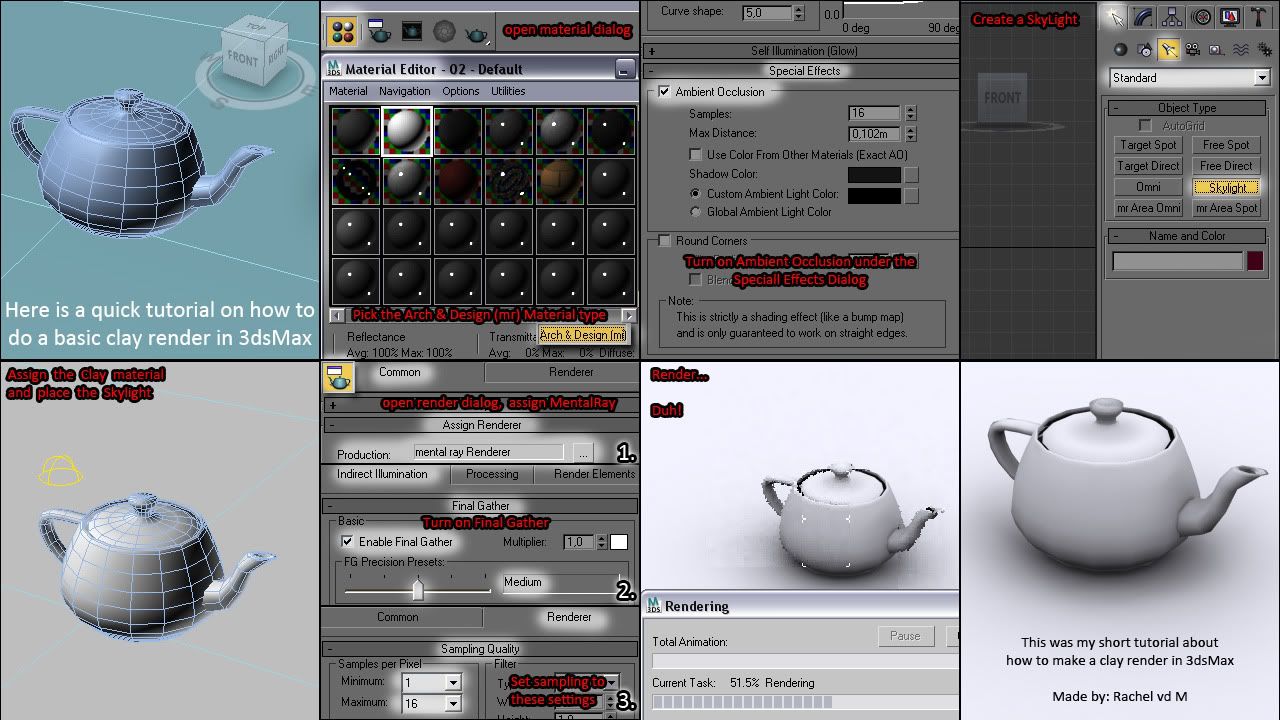
Task: Open the Options menu
Action: (461, 91)
